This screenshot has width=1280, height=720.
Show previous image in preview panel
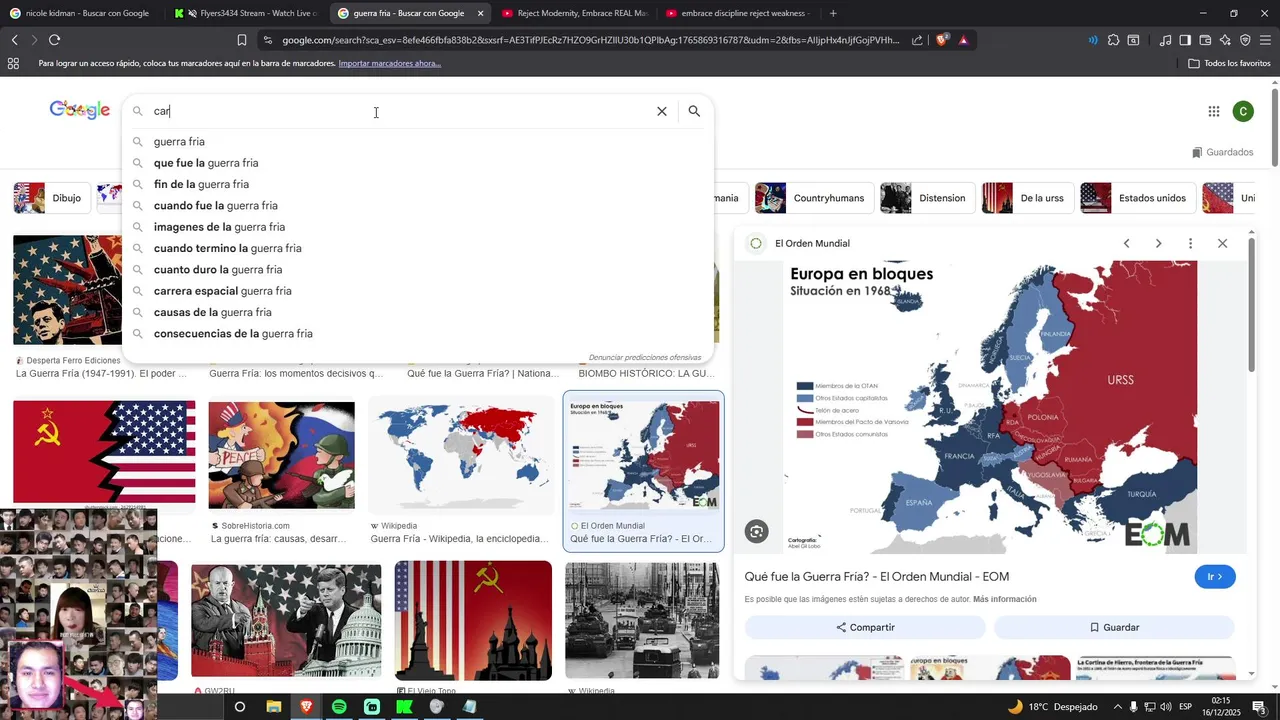pos(1126,243)
